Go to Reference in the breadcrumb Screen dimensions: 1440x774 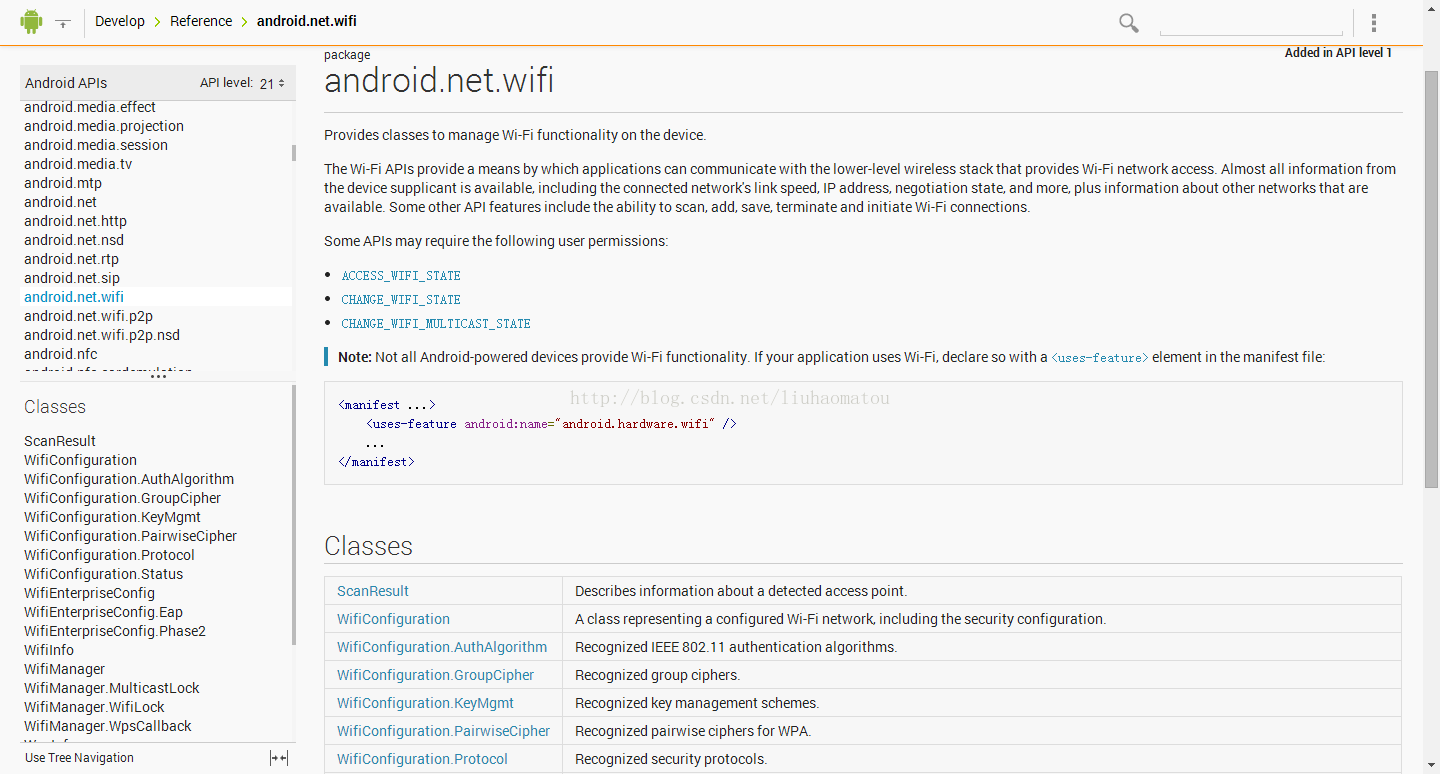[201, 21]
